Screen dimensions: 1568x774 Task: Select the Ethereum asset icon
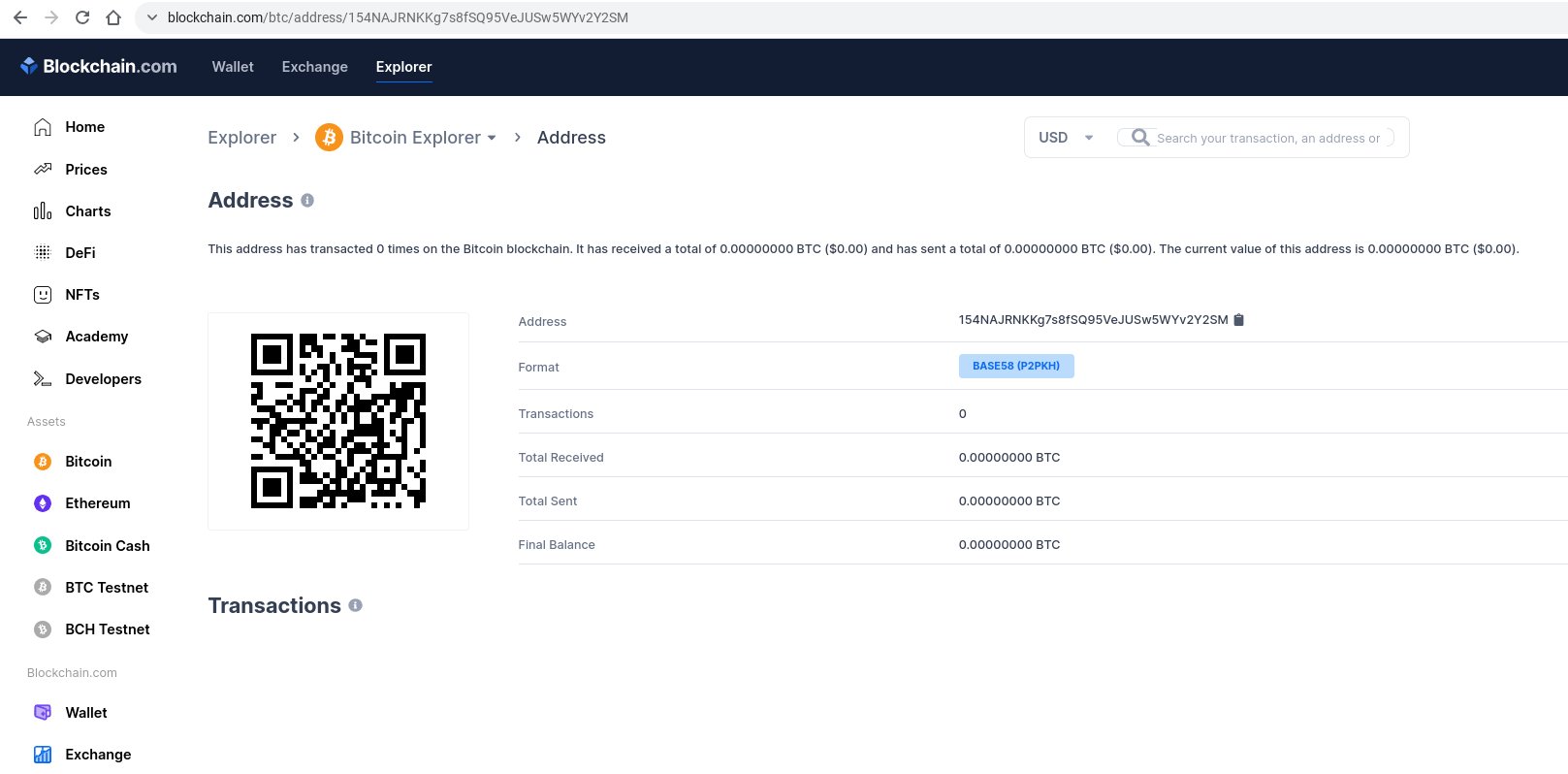click(x=43, y=503)
